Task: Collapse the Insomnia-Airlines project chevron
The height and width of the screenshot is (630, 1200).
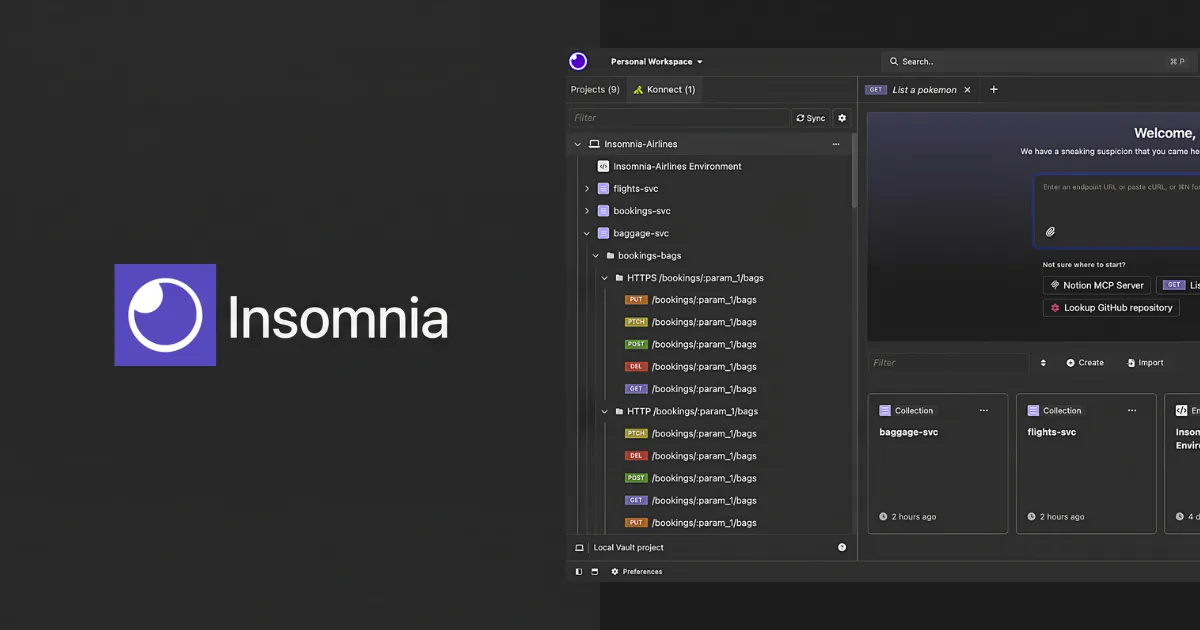Action: coord(577,144)
